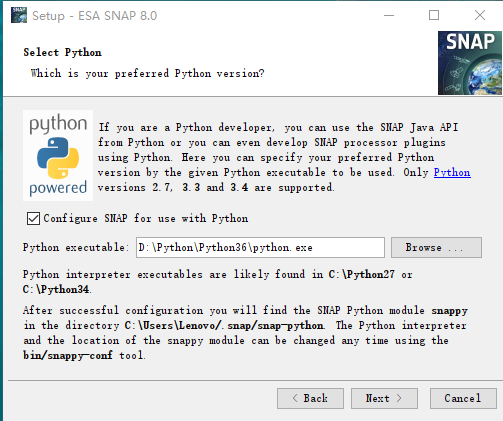
Task: Click the bin/snappy-conf tool text
Action: pyautogui.click(x=84, y=355)
